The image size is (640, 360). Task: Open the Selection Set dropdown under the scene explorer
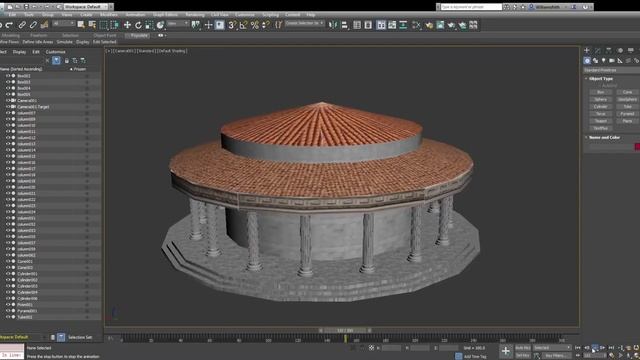pyautogui.click(x=80, y=338)
